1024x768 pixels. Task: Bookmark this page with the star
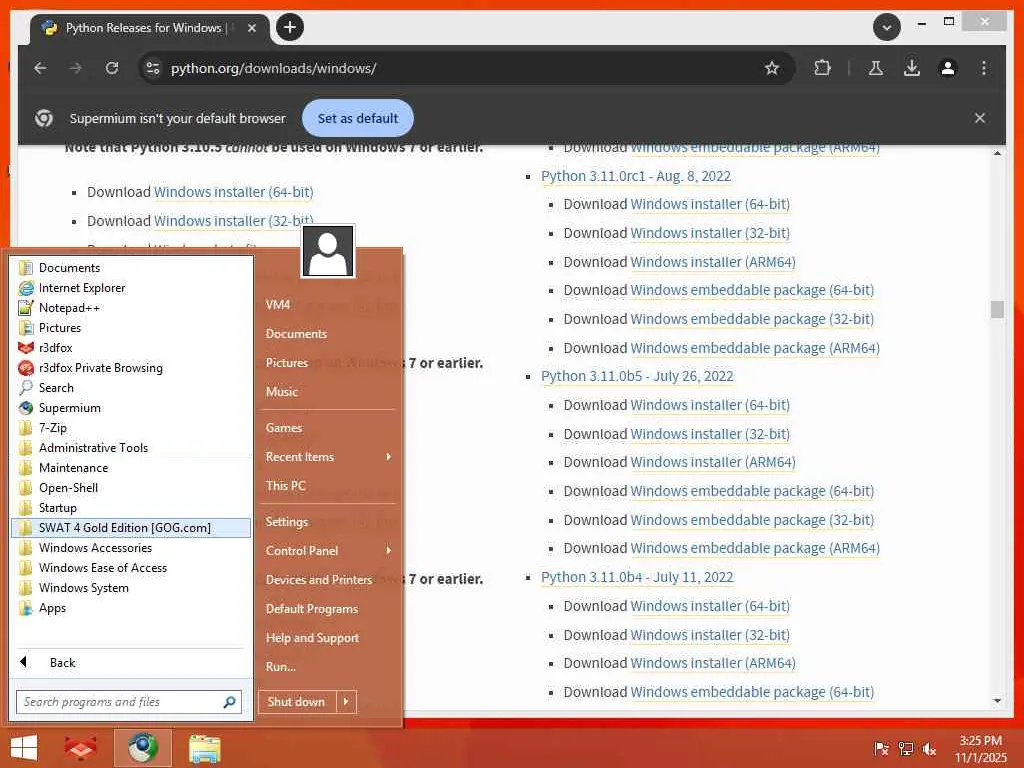tap(772, 68)
